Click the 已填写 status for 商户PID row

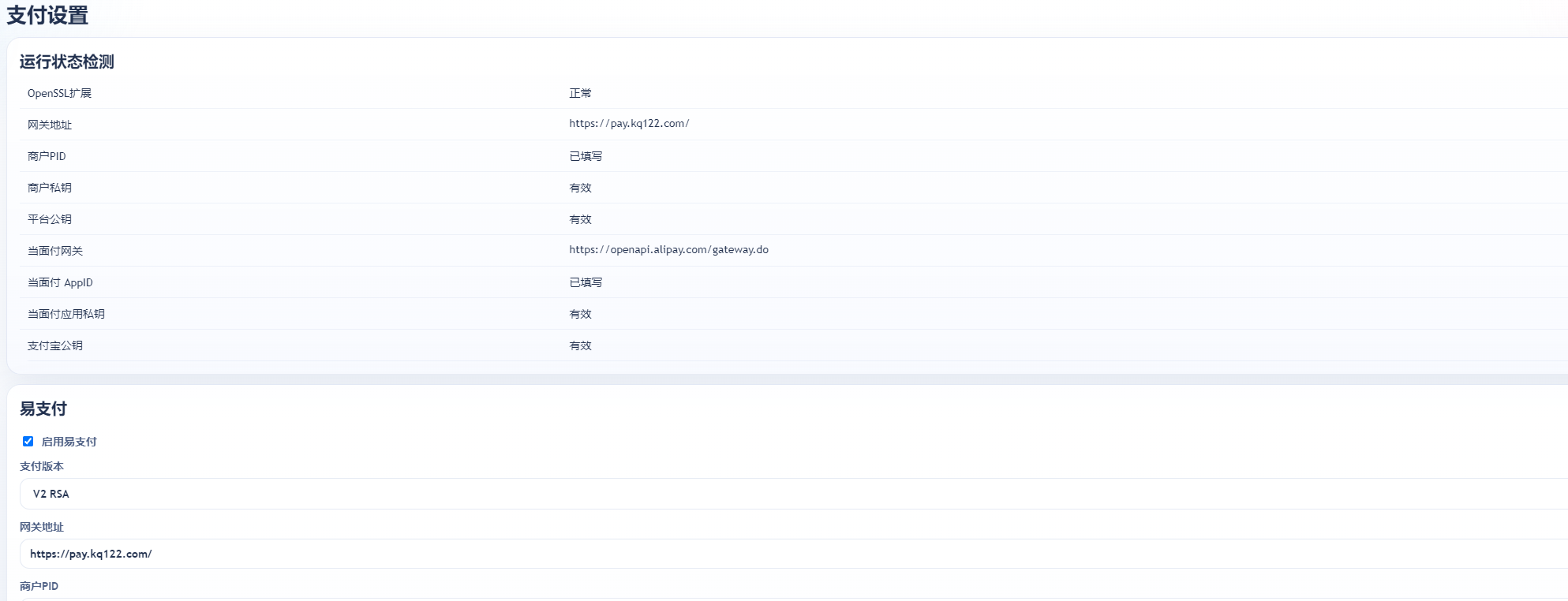click(x=586, y=156)
